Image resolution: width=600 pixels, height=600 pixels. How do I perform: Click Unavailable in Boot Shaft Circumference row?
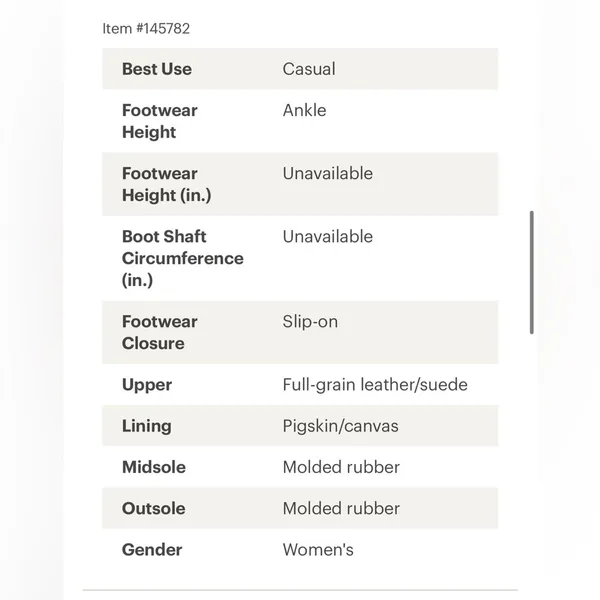coord(328,236)
